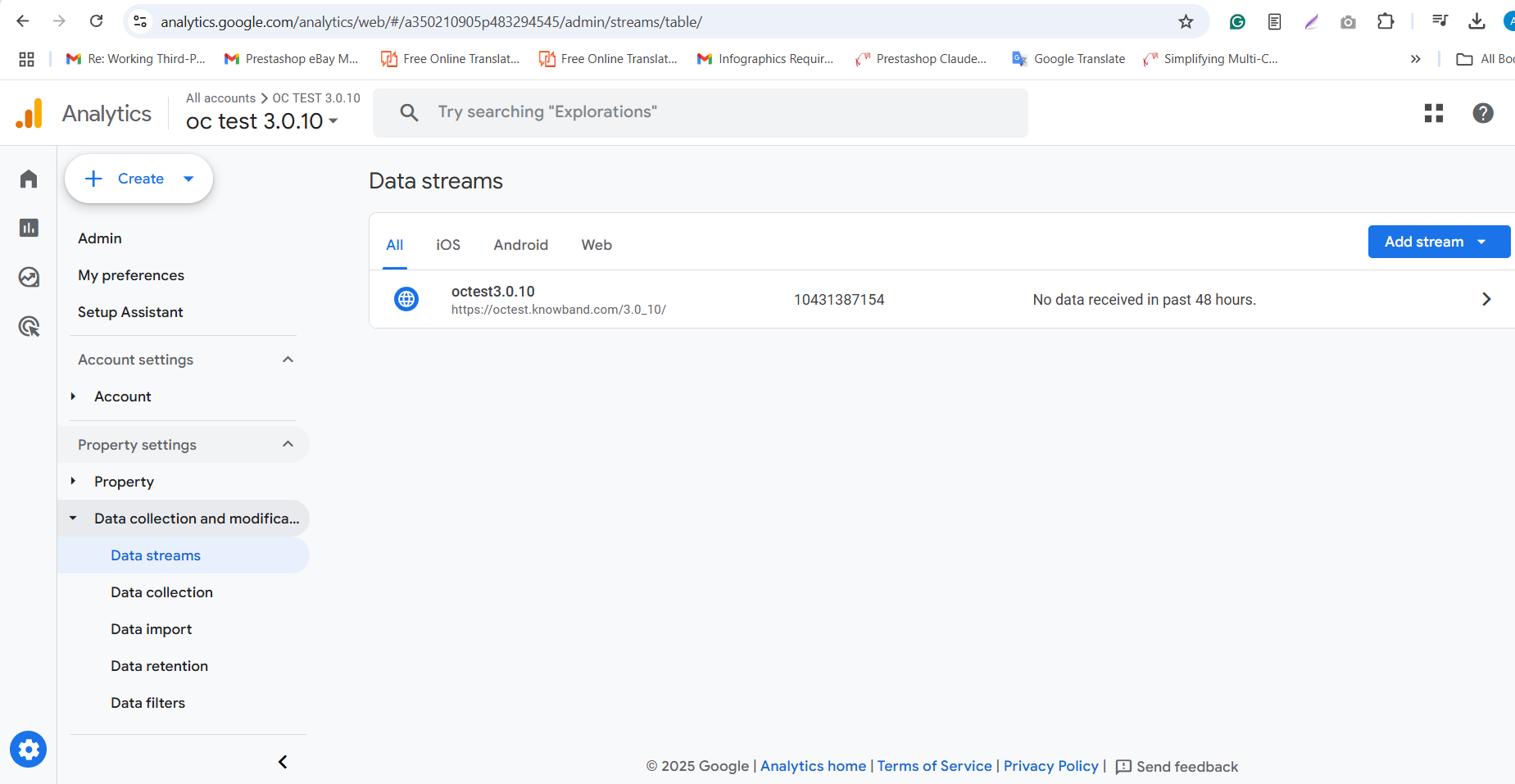Expand the Property tree item
This screenshot has width=1515, height=784.
(x=73, y=481)
